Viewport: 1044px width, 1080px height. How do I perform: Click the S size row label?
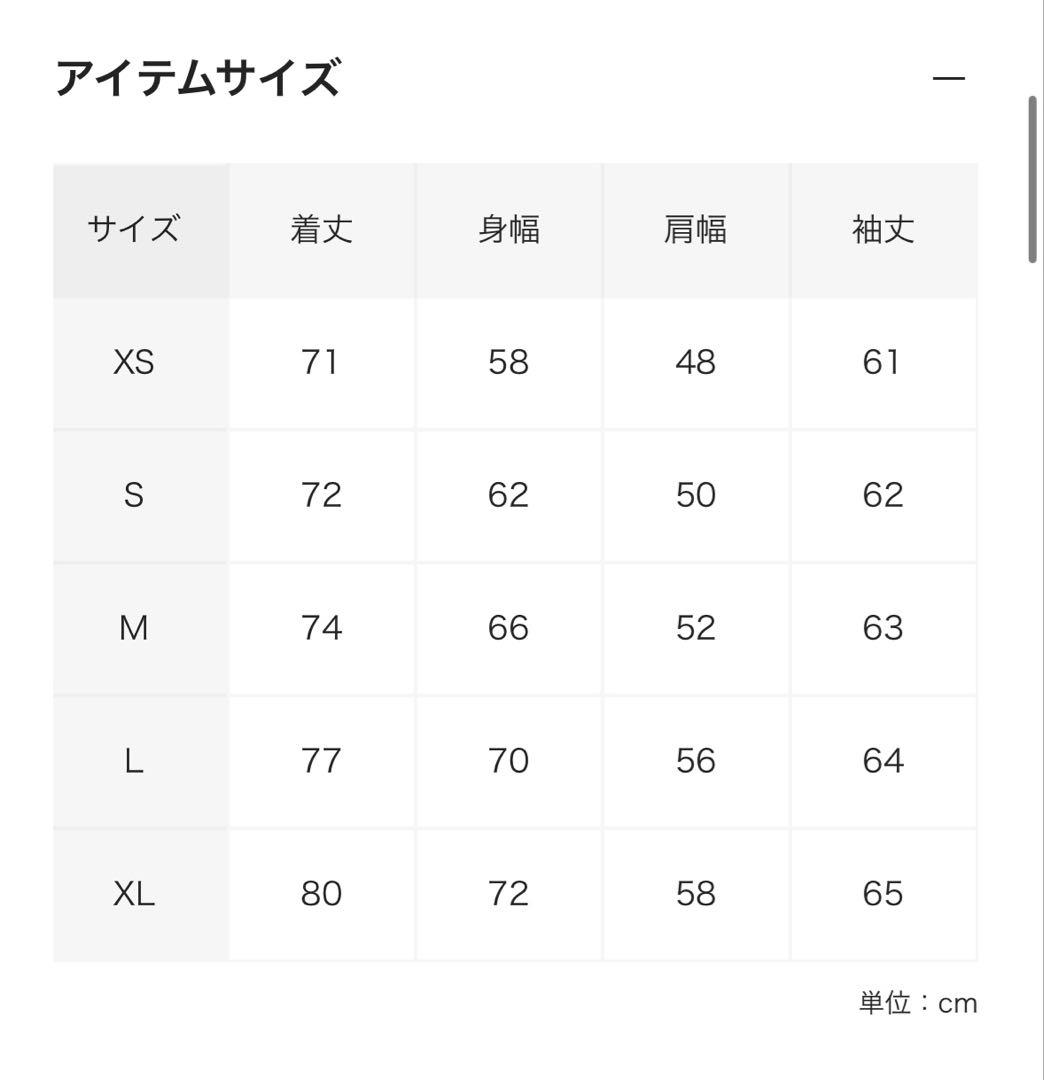[x=134, y=495]
